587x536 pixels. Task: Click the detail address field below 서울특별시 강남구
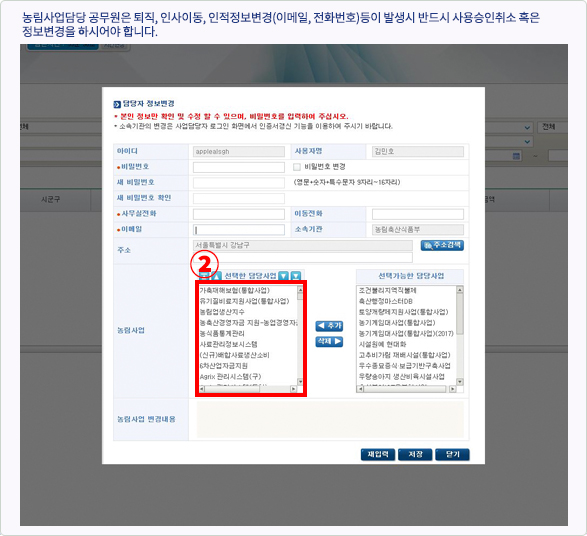(303, 258)
